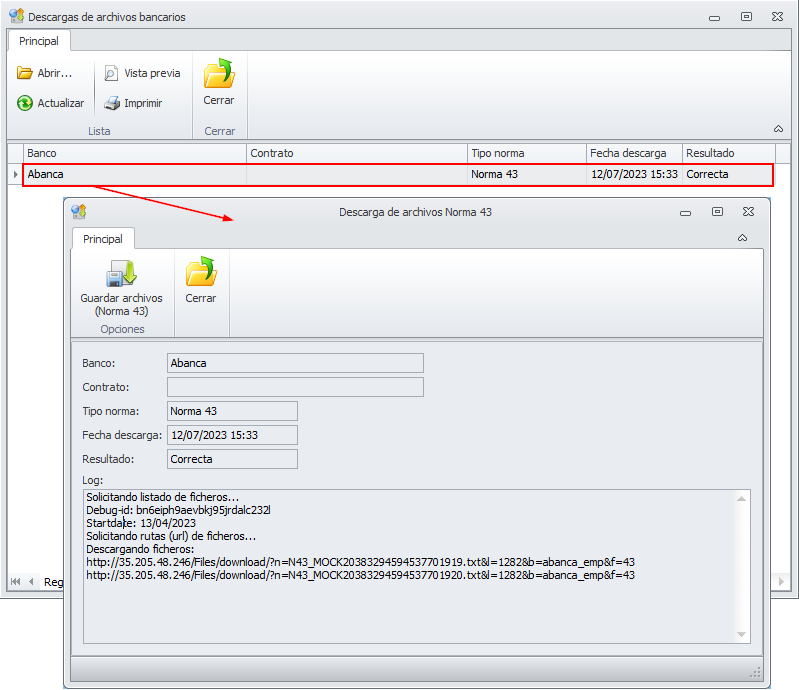Click the Imprimir printer icon

point(112,103)
